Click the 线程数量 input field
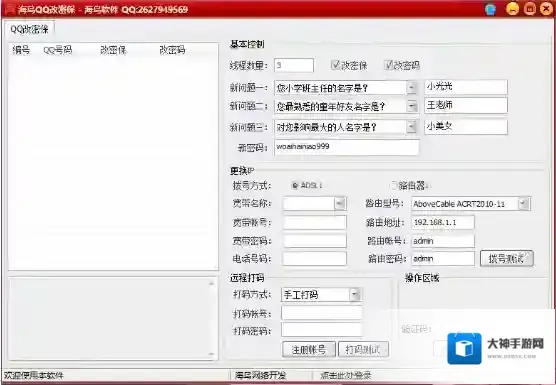 point(294,65)
